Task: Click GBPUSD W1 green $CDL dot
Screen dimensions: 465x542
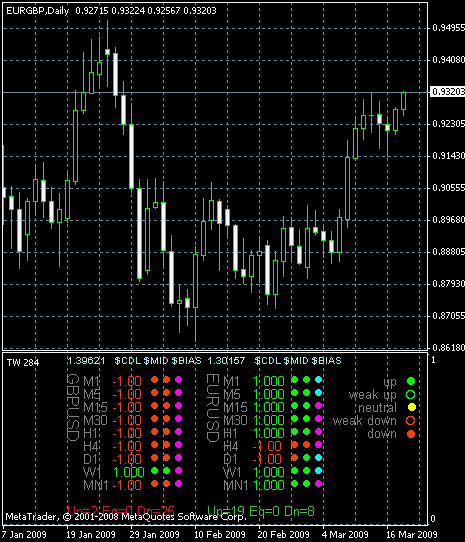Action: pyautogui.click(x=155, y=470)
